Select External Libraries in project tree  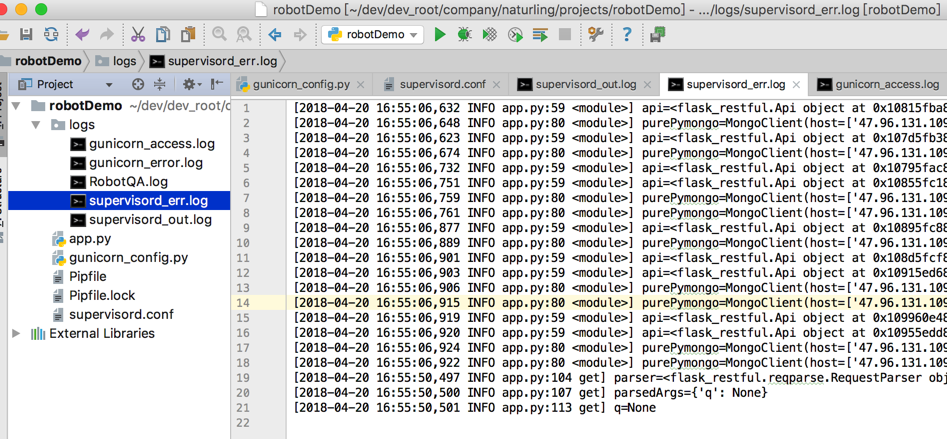click(x=102, y=333)
